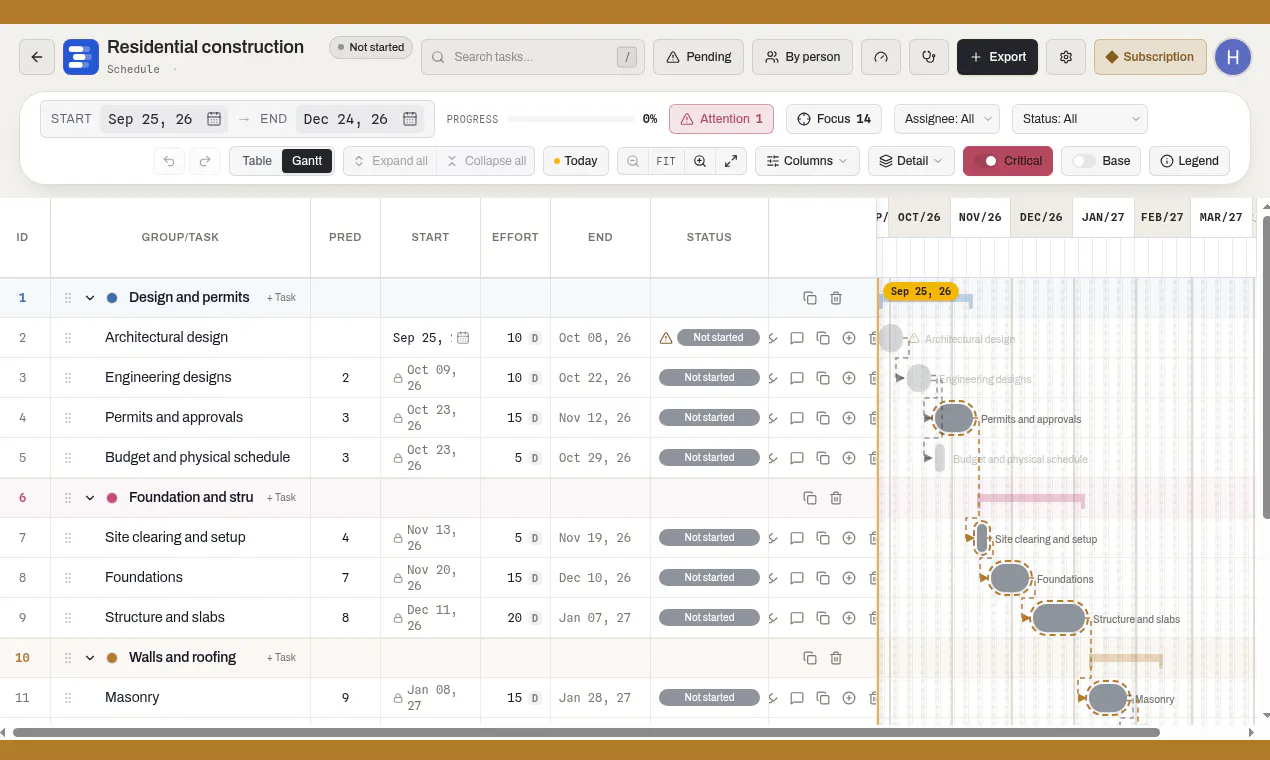Duplicate the Walls and roofing group
Screen dimensions: 1270x760
click(810, 658)
